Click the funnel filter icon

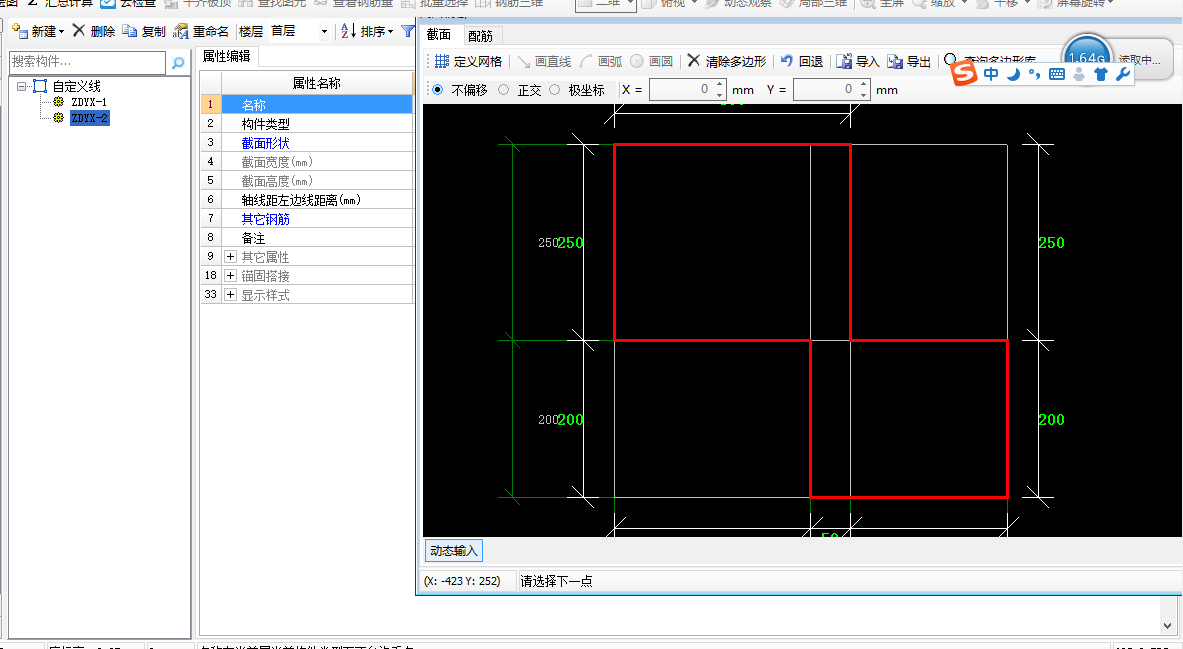[407, 31]
